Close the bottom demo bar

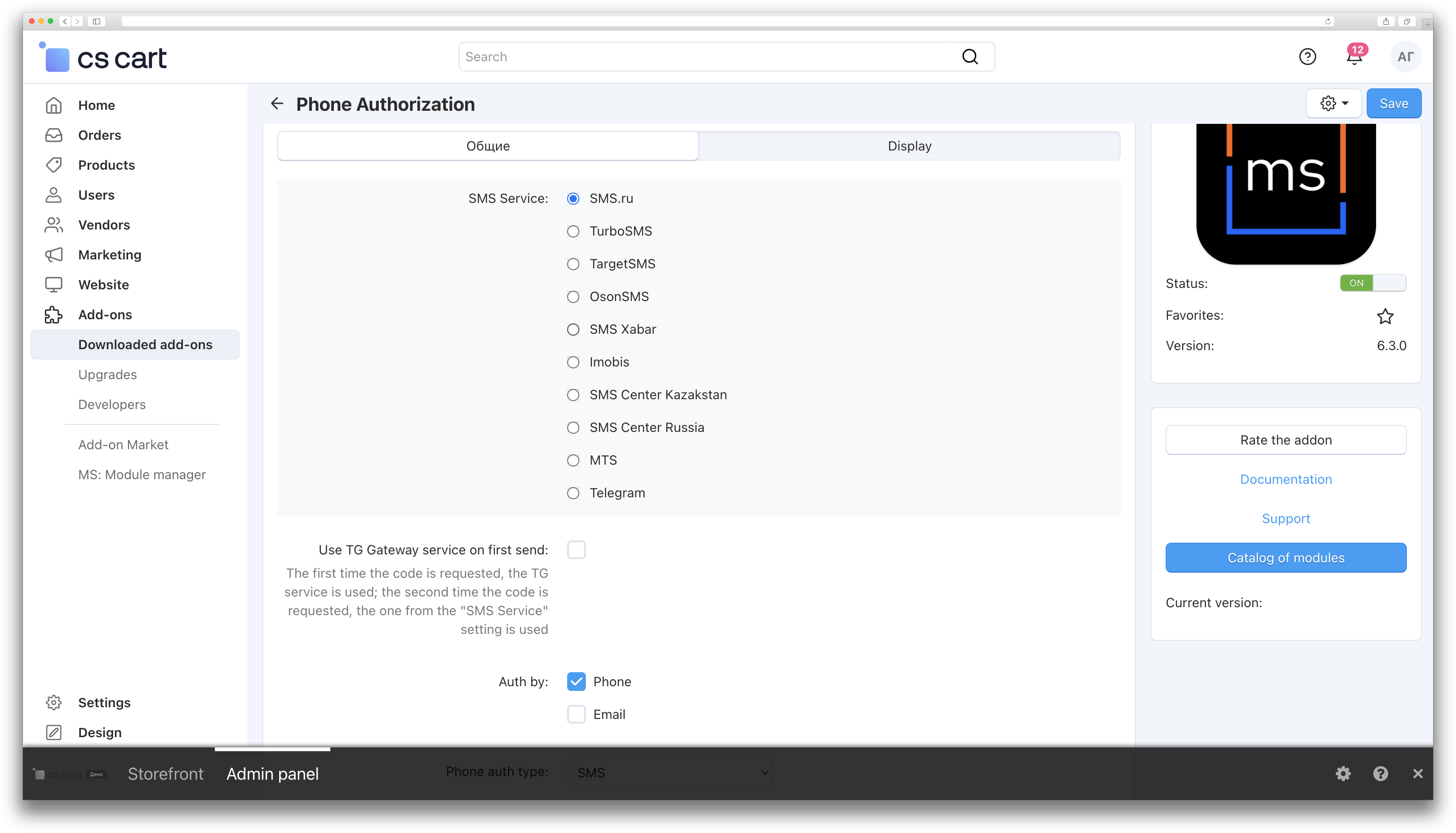click(1418, 774)
